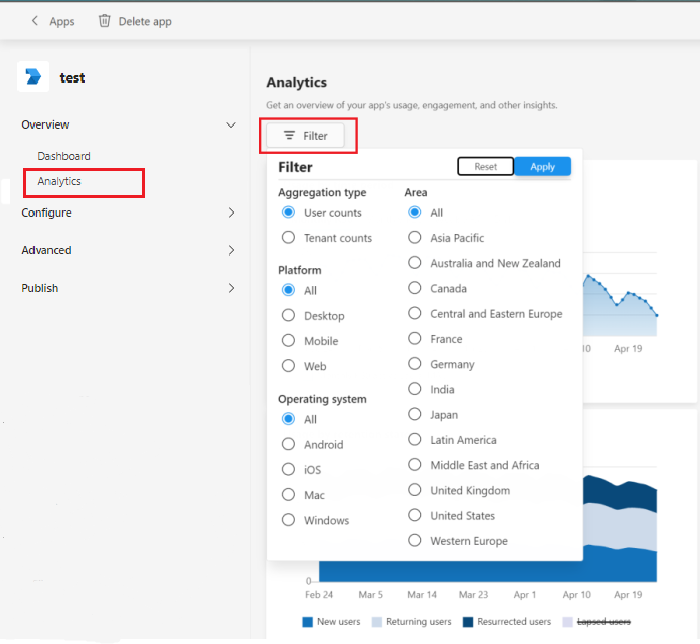Screen dimensions: 700x644
Task: Click the back arrow beside Apps
Action: coord(34,21)
